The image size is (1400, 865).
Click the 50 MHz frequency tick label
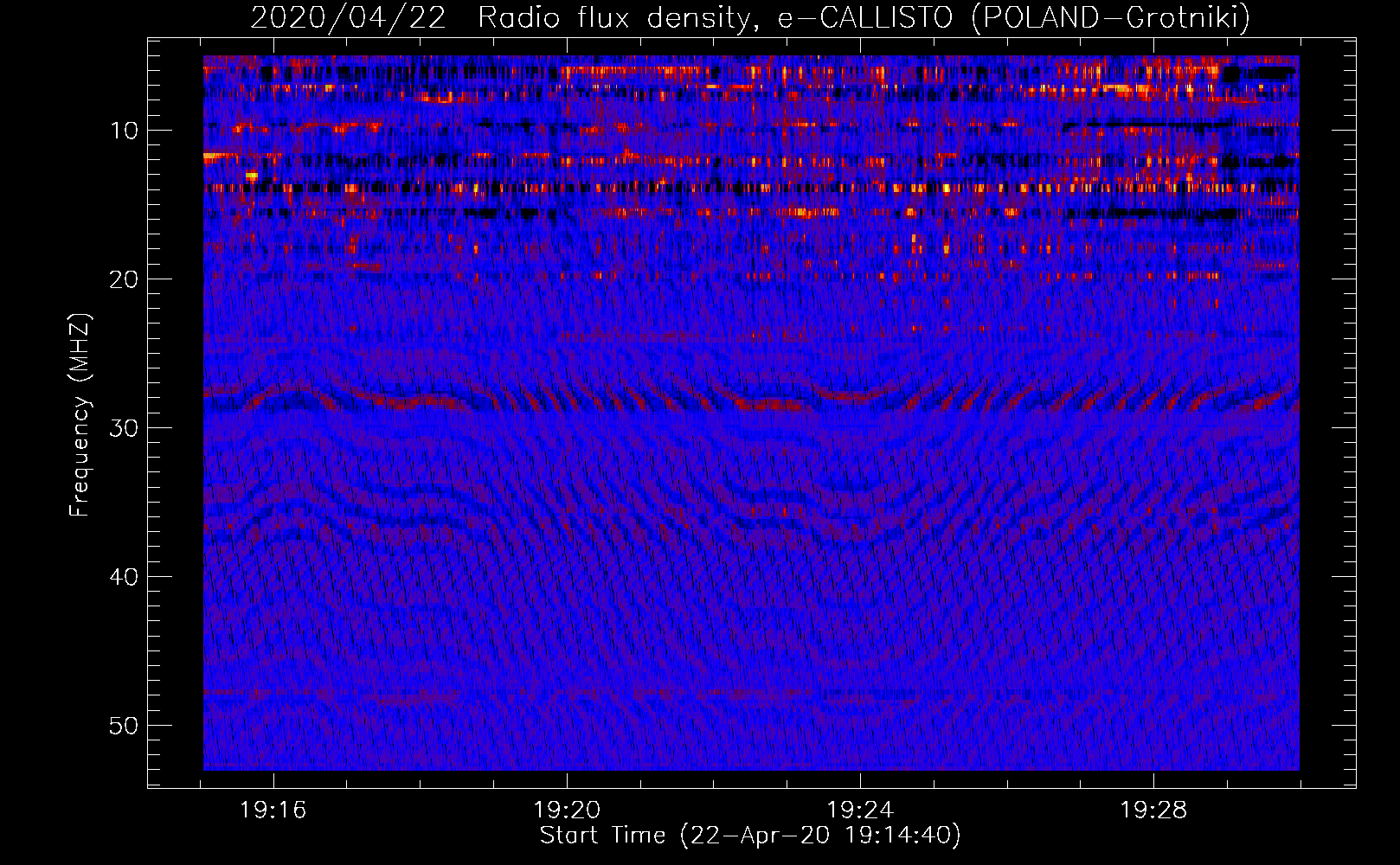pos(125,726)
